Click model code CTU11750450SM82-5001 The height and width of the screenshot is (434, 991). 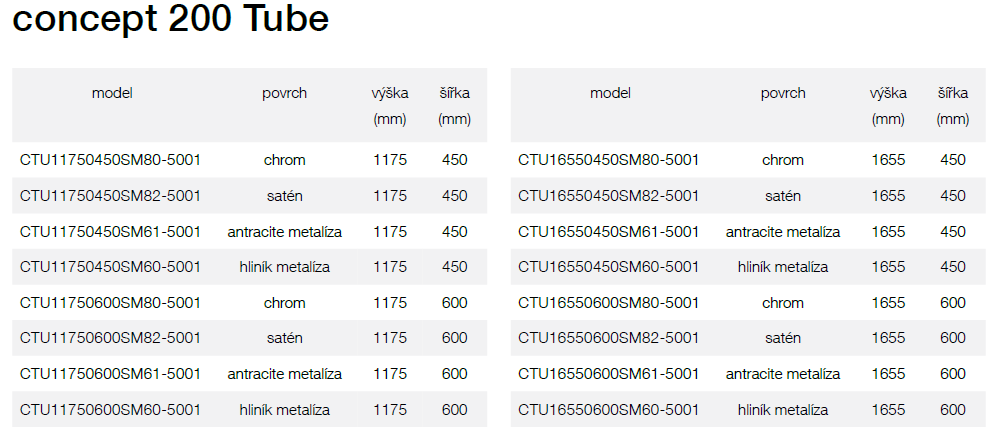click(x=110, y=196)
